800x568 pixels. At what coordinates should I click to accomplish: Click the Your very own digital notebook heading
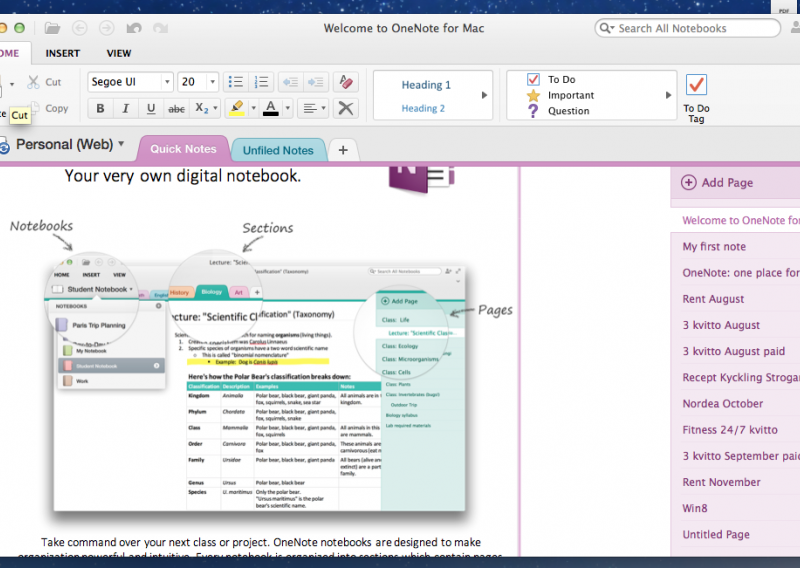[x=183, y=176]
